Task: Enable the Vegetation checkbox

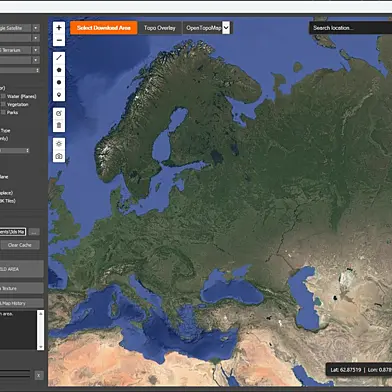Action: pyautogui.click(x=4, y=104)
